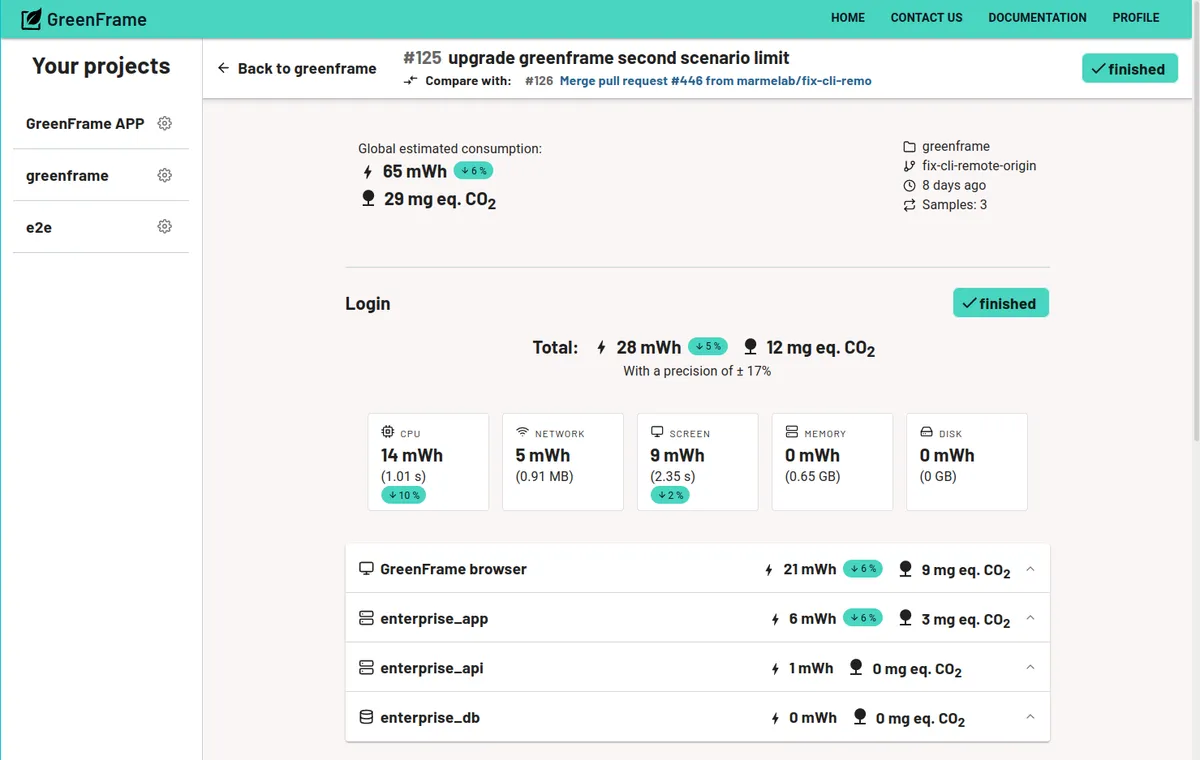The width and height of the screenshot is (1200, 760).
Task: Click the git branch icon beside fix-cli-remote-origin
Action: 909,165
